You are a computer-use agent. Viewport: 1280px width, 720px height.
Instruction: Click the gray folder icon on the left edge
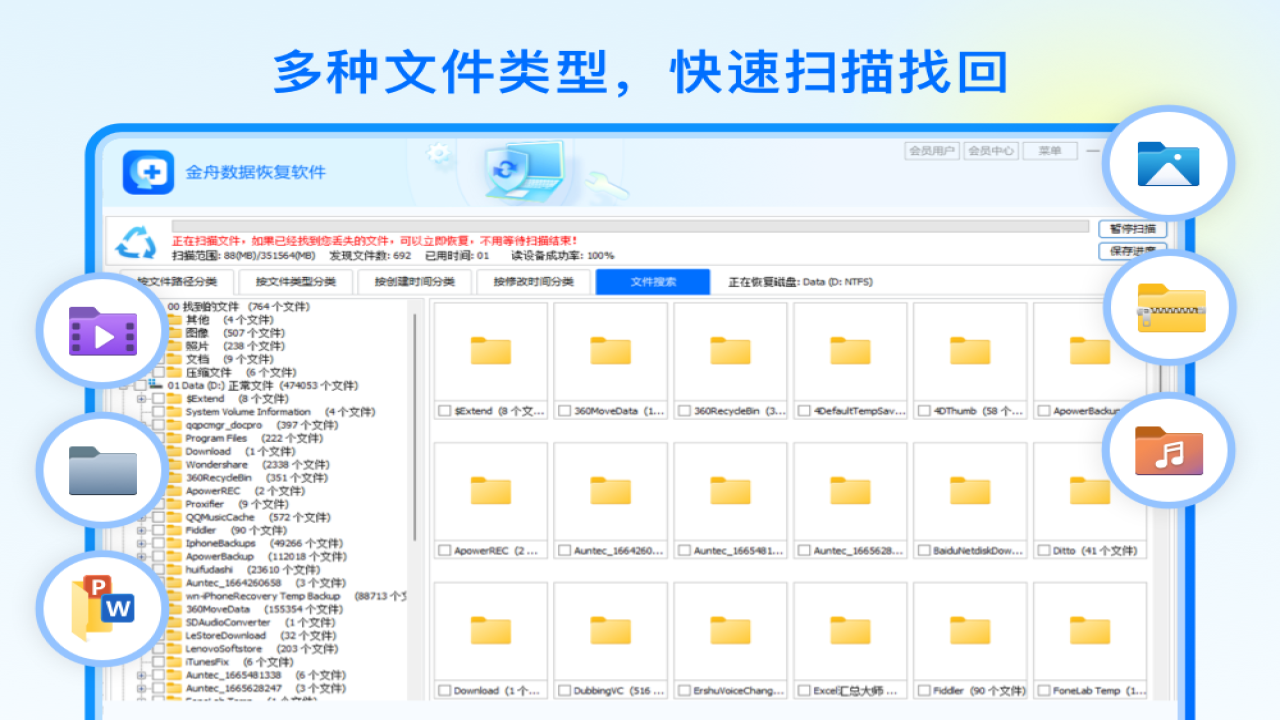[x=101, y=470]
